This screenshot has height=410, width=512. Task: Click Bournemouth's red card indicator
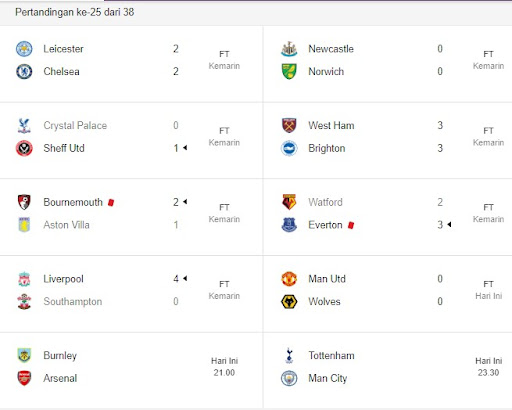pos(111,202)
